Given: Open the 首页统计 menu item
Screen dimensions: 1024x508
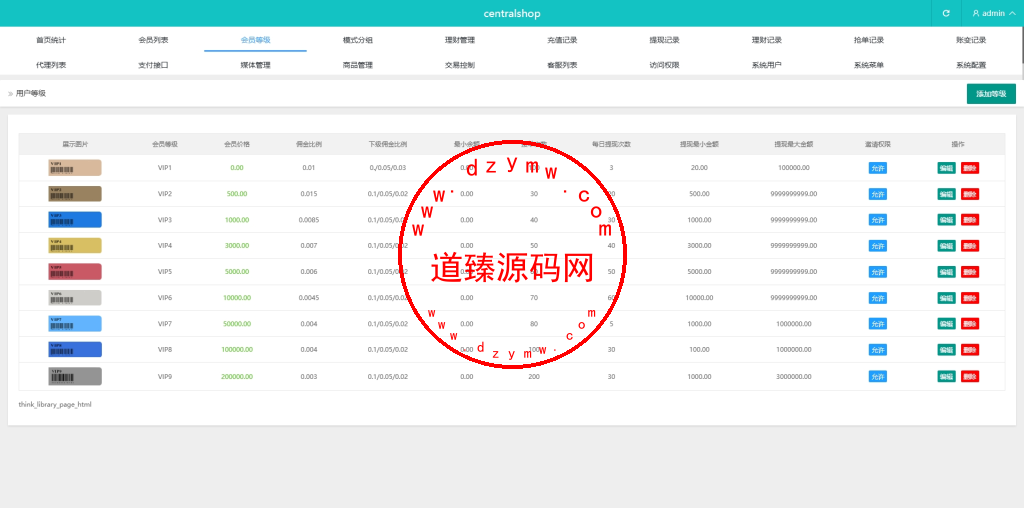Looking at the screenshot, I should (51, 40).
